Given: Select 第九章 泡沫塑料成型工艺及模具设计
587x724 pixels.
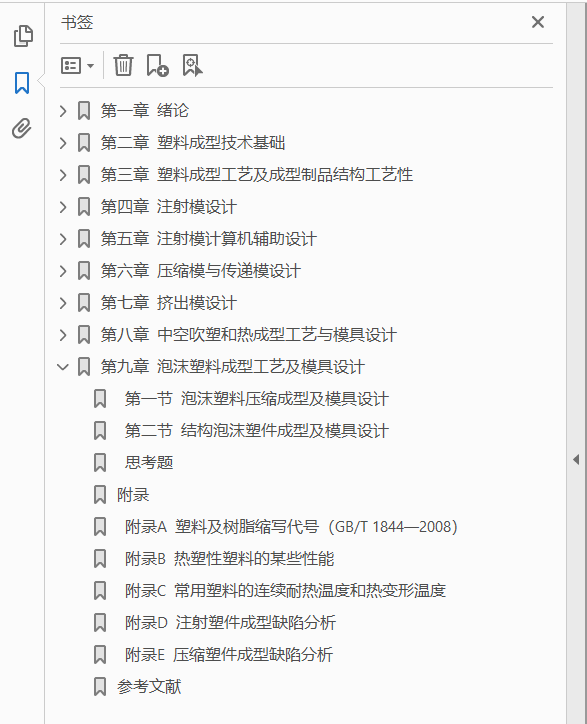Looking at the screenshot, I should pos(233,368).
